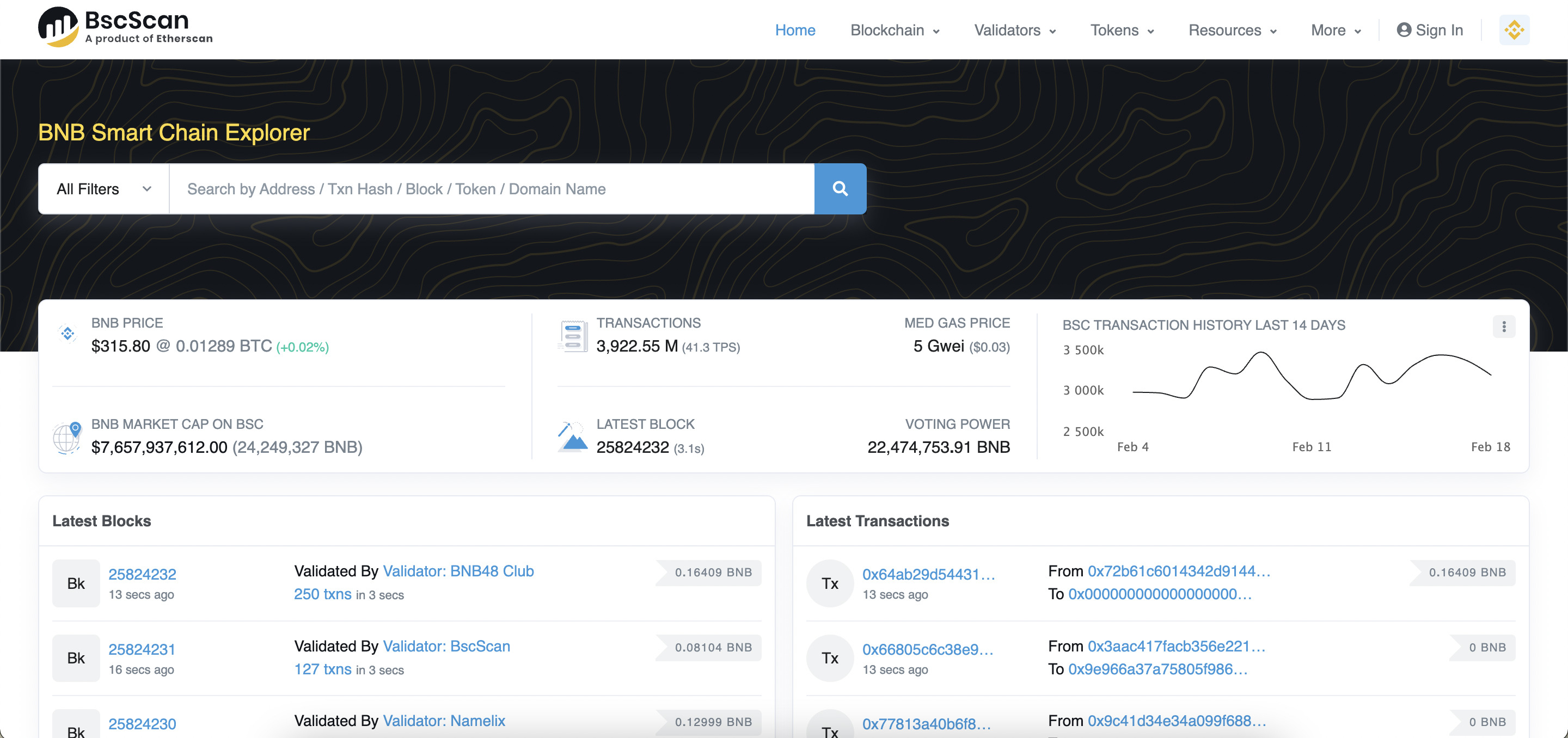Open transaction 0x66805c6c38e9…
Image resolution: width=1568 pixels, height=738 pixels.
tap(928, 649)
